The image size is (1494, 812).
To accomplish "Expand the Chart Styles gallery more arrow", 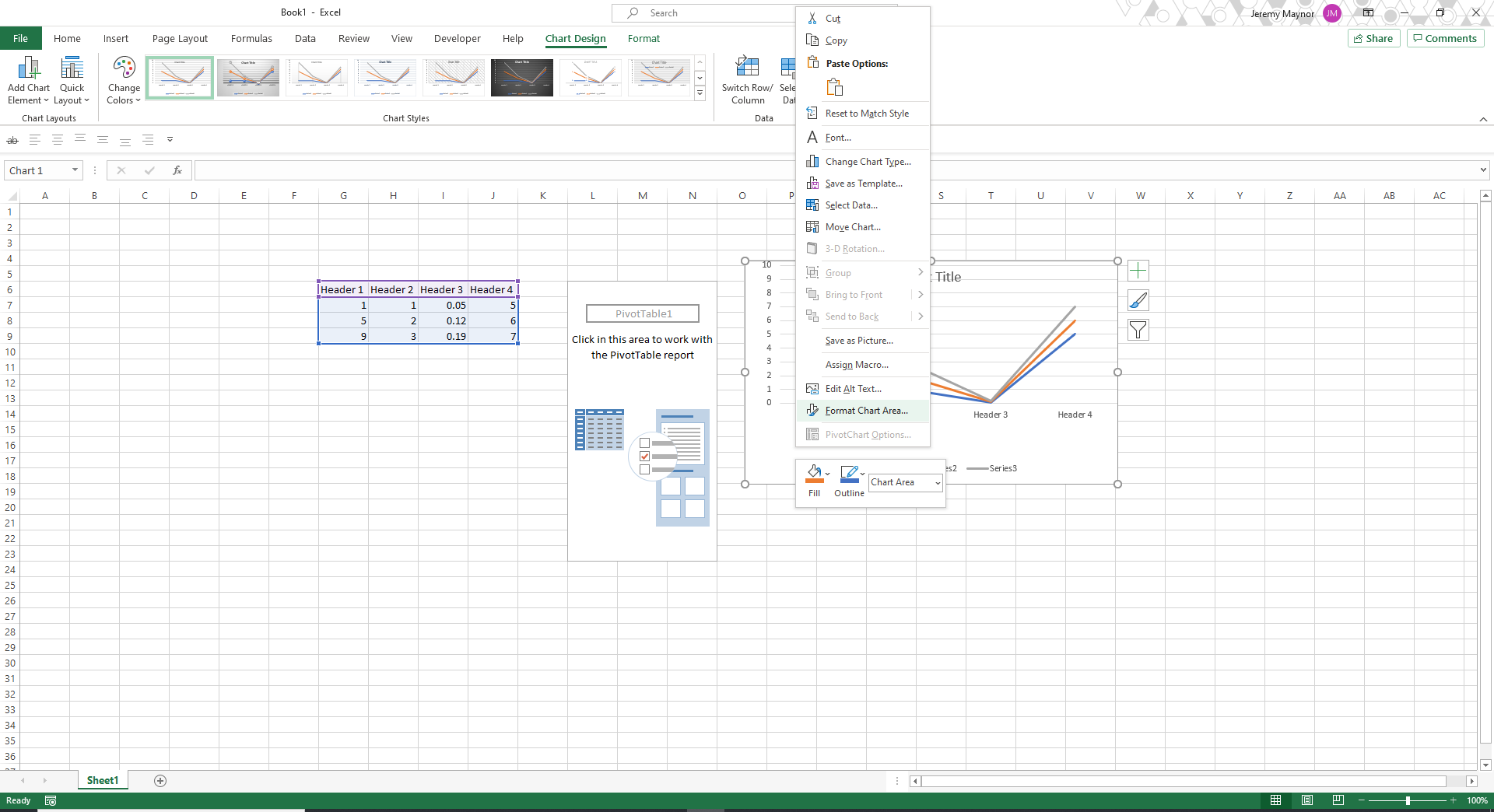I will tap(700, 93).
